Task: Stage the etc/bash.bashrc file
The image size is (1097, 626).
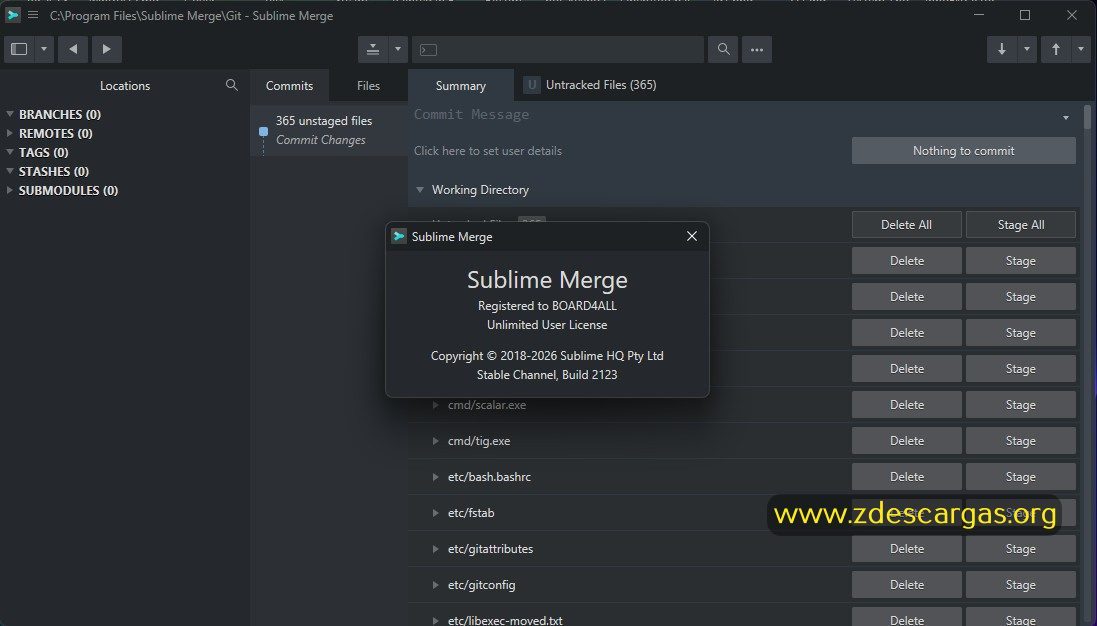Action: (1021, 476)
